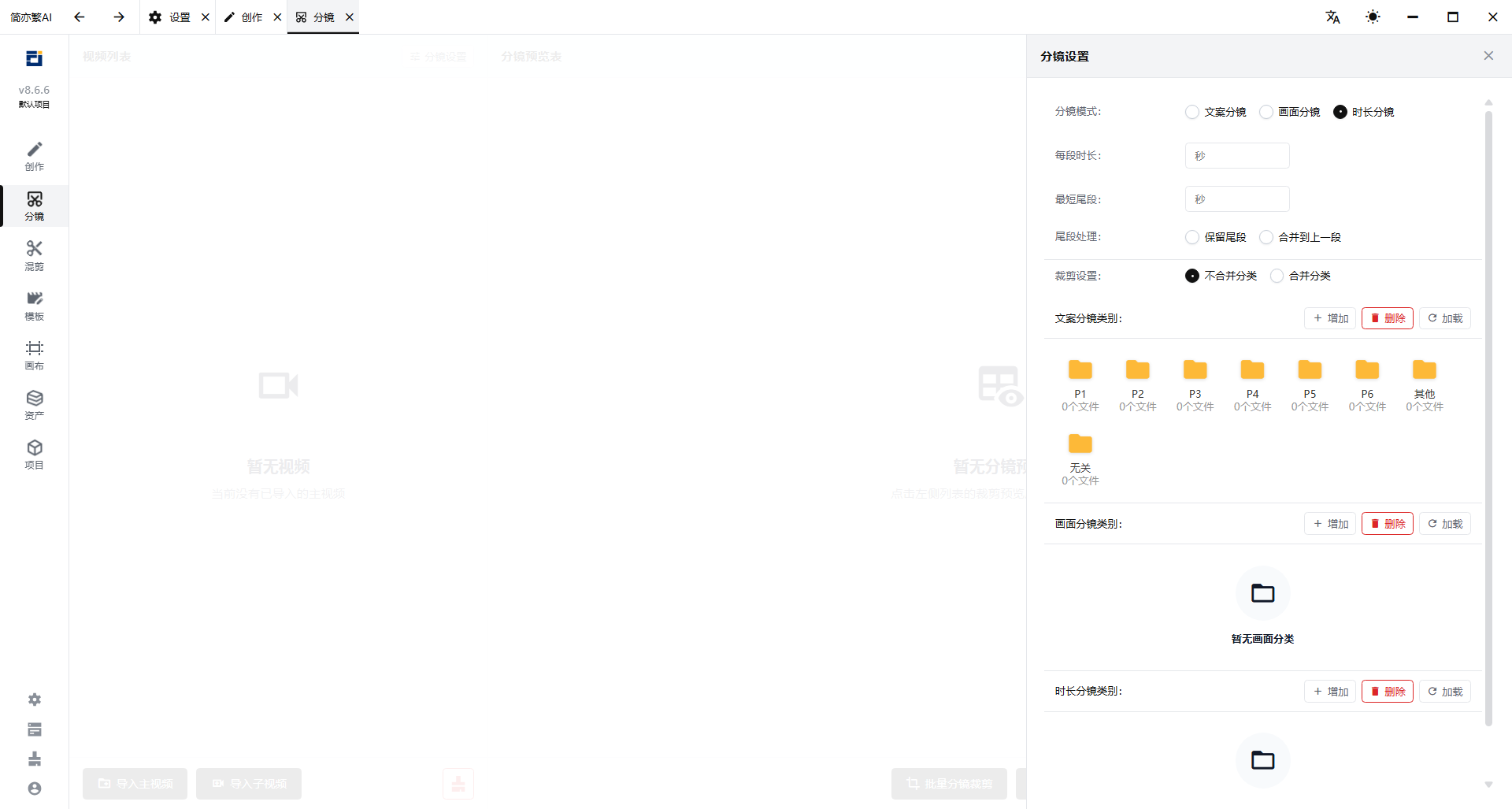1512x809 pixels.
Task: Open the 画布 canvas tool
Action: [x=34, y=355]
